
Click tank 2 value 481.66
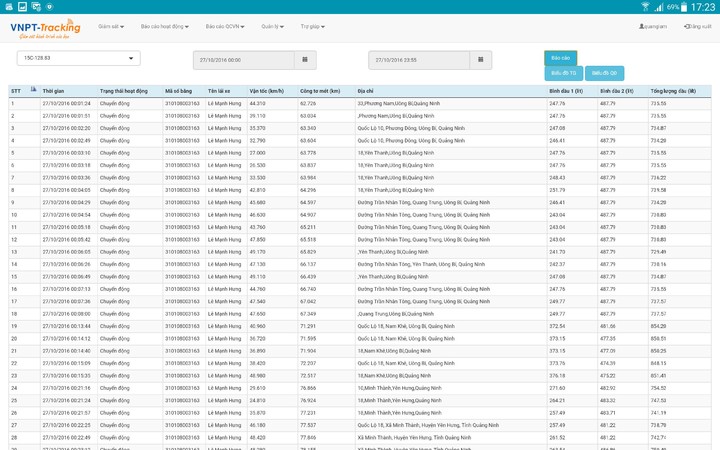608,326
